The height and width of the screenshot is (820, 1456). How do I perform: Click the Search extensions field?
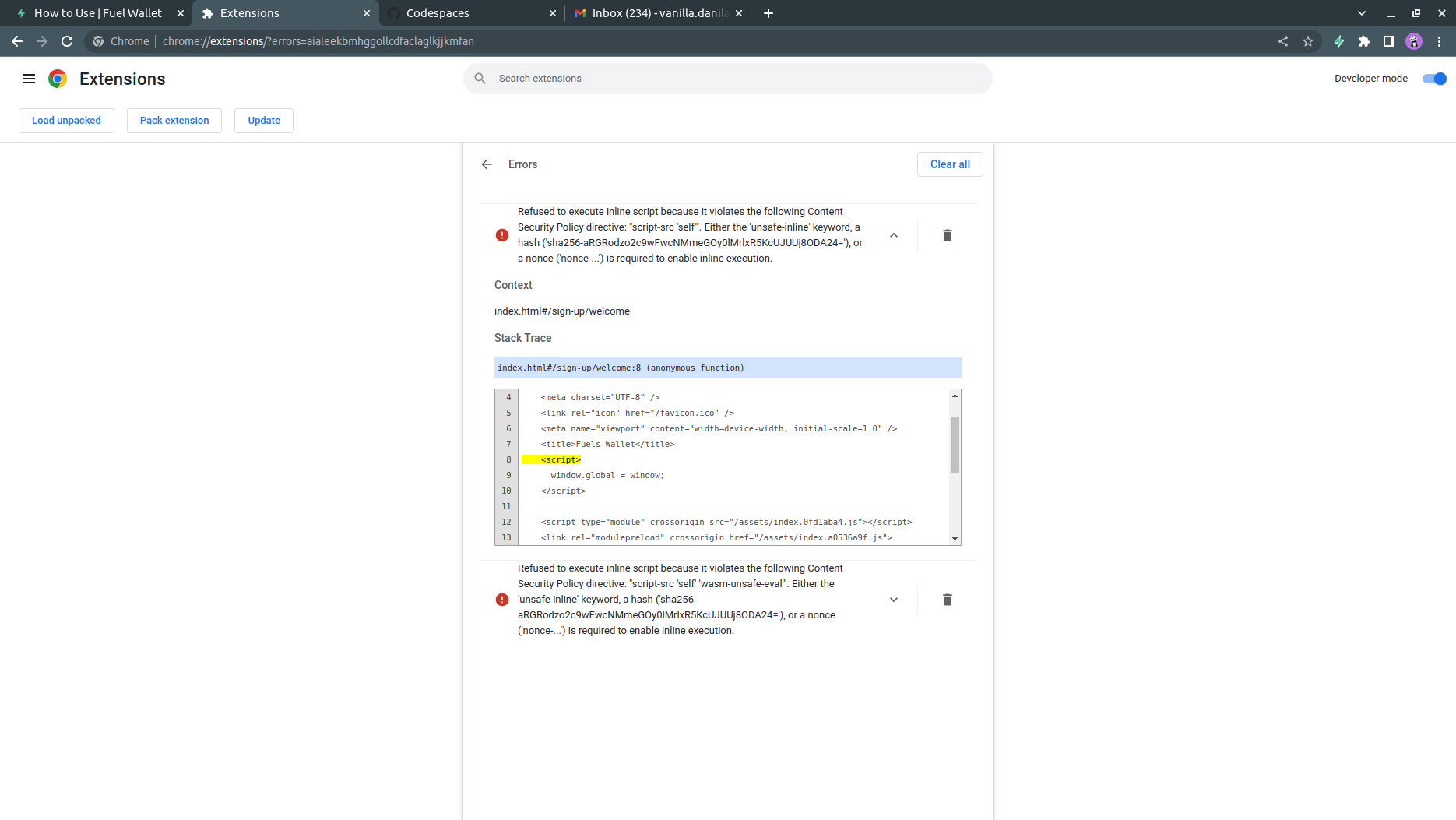[x=727, y=78]
